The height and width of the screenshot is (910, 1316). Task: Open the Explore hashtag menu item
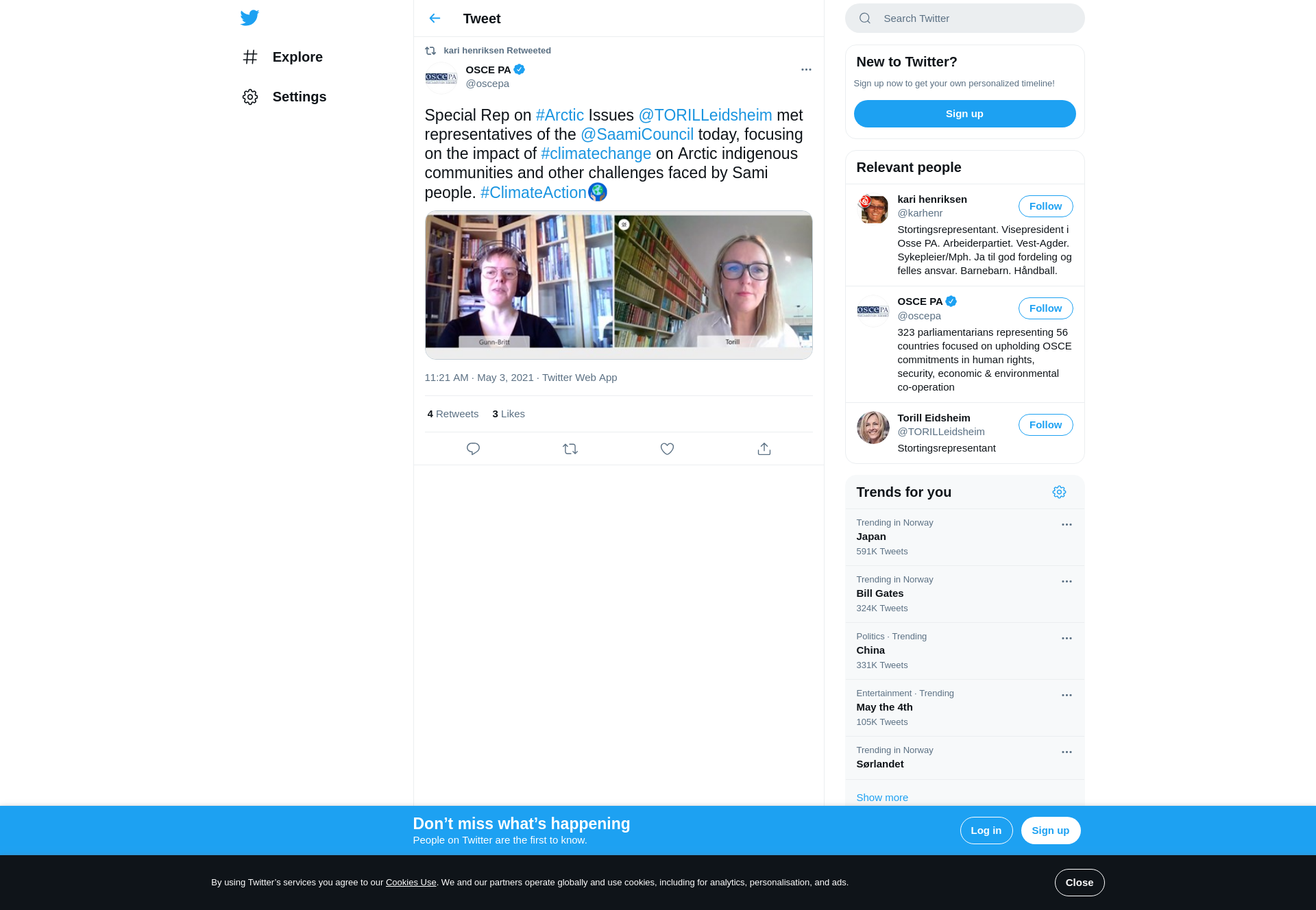282,57
